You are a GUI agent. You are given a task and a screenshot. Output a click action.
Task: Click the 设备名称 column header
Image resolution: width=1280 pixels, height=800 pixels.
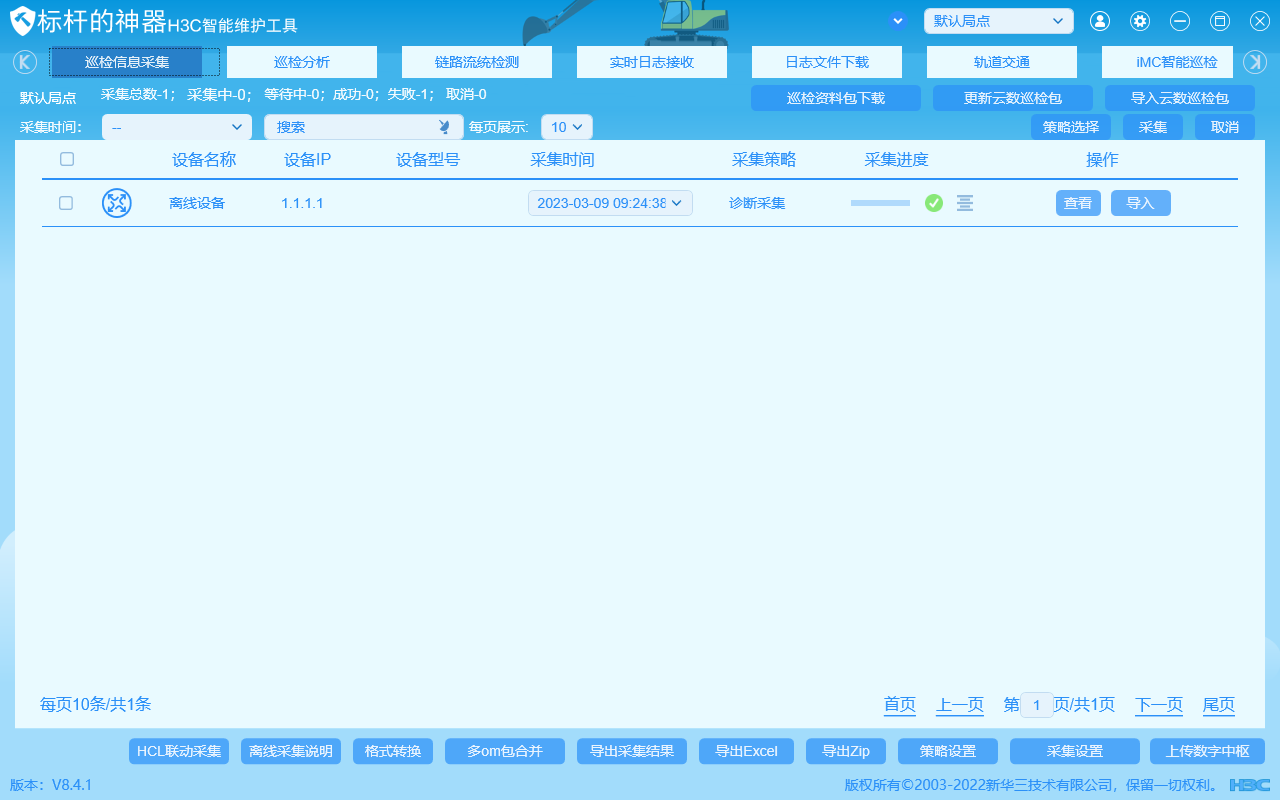(204, 160)
